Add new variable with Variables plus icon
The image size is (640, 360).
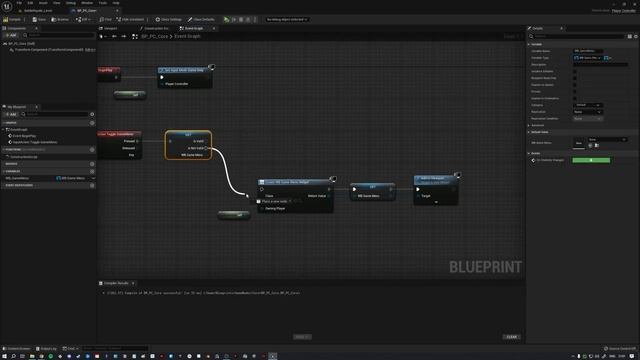(x=92, y=171)
